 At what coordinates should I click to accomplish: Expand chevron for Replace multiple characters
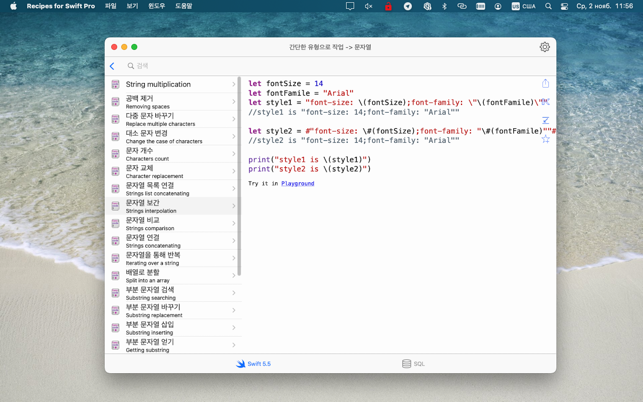tap(234, 119)
